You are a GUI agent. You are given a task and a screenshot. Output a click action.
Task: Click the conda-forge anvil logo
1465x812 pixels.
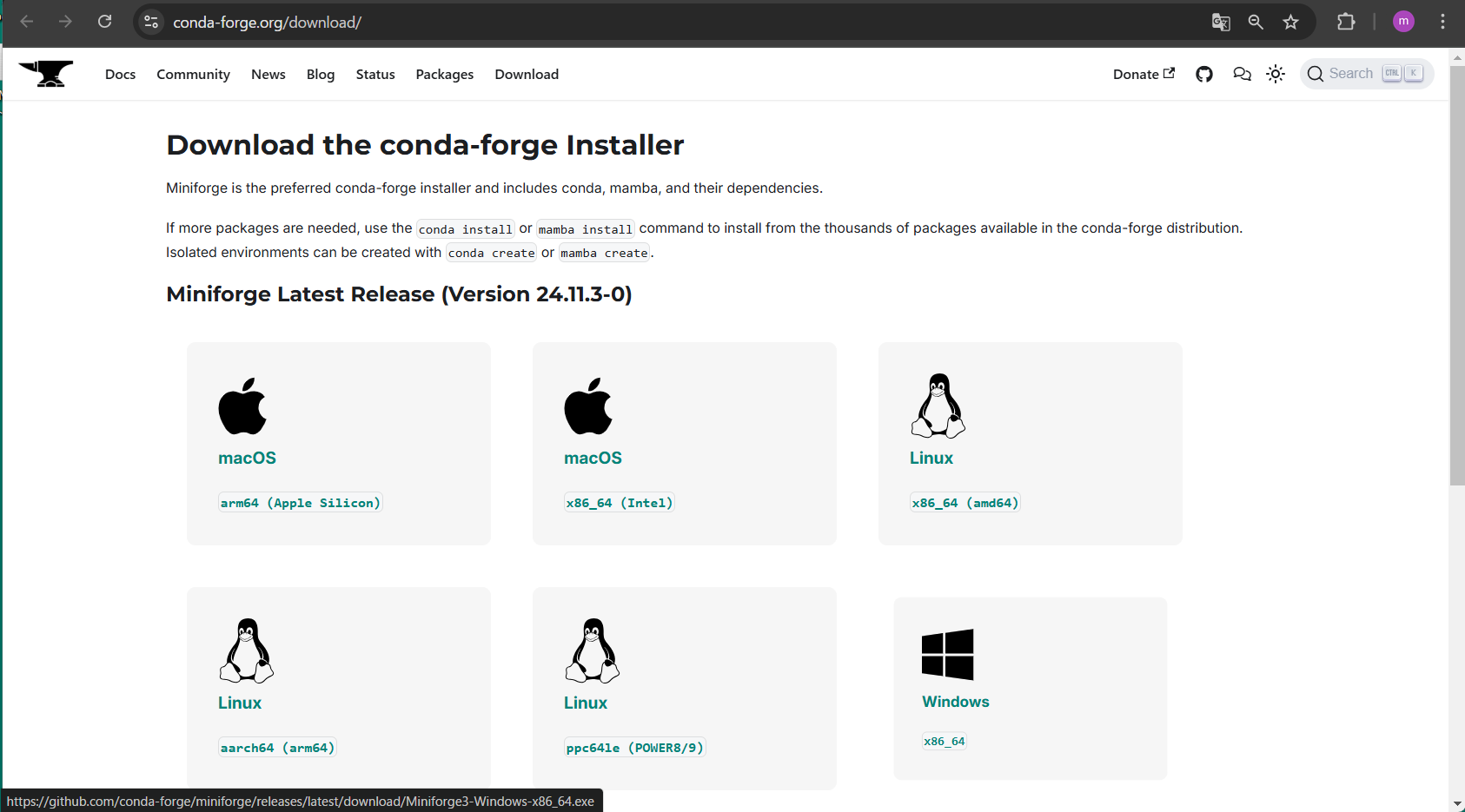pyautogui.click(x=45, y=73)
